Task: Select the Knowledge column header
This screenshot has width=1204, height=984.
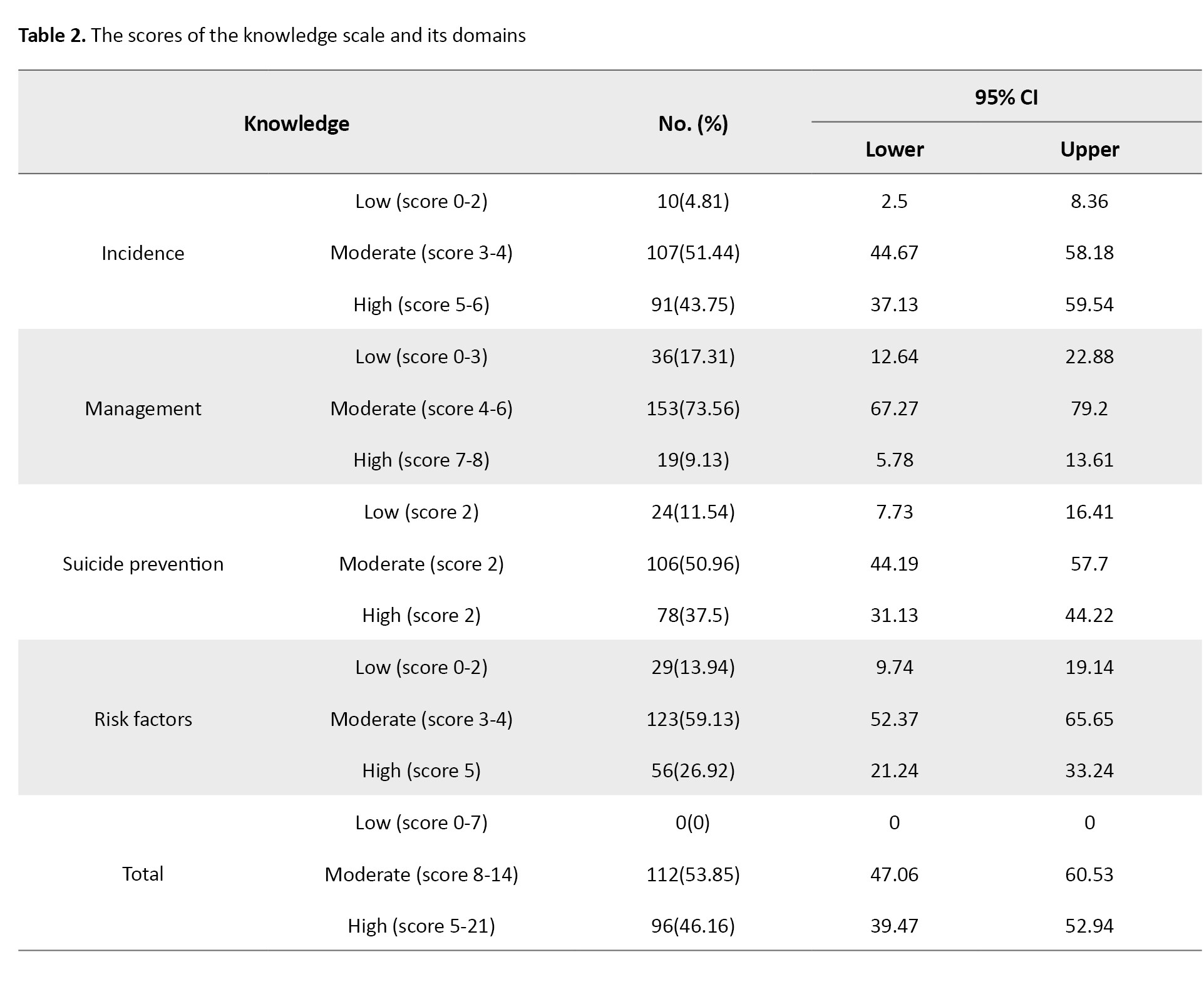Action: pyautogui.click(x=296, y=123)
